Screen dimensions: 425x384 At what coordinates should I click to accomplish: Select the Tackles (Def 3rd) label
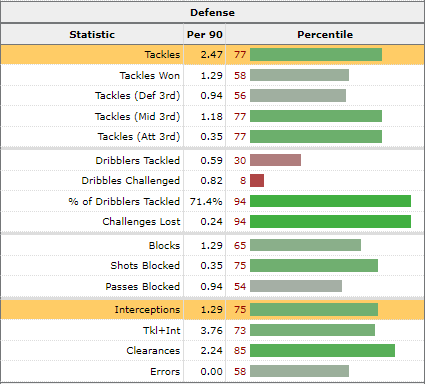[137, 96]
